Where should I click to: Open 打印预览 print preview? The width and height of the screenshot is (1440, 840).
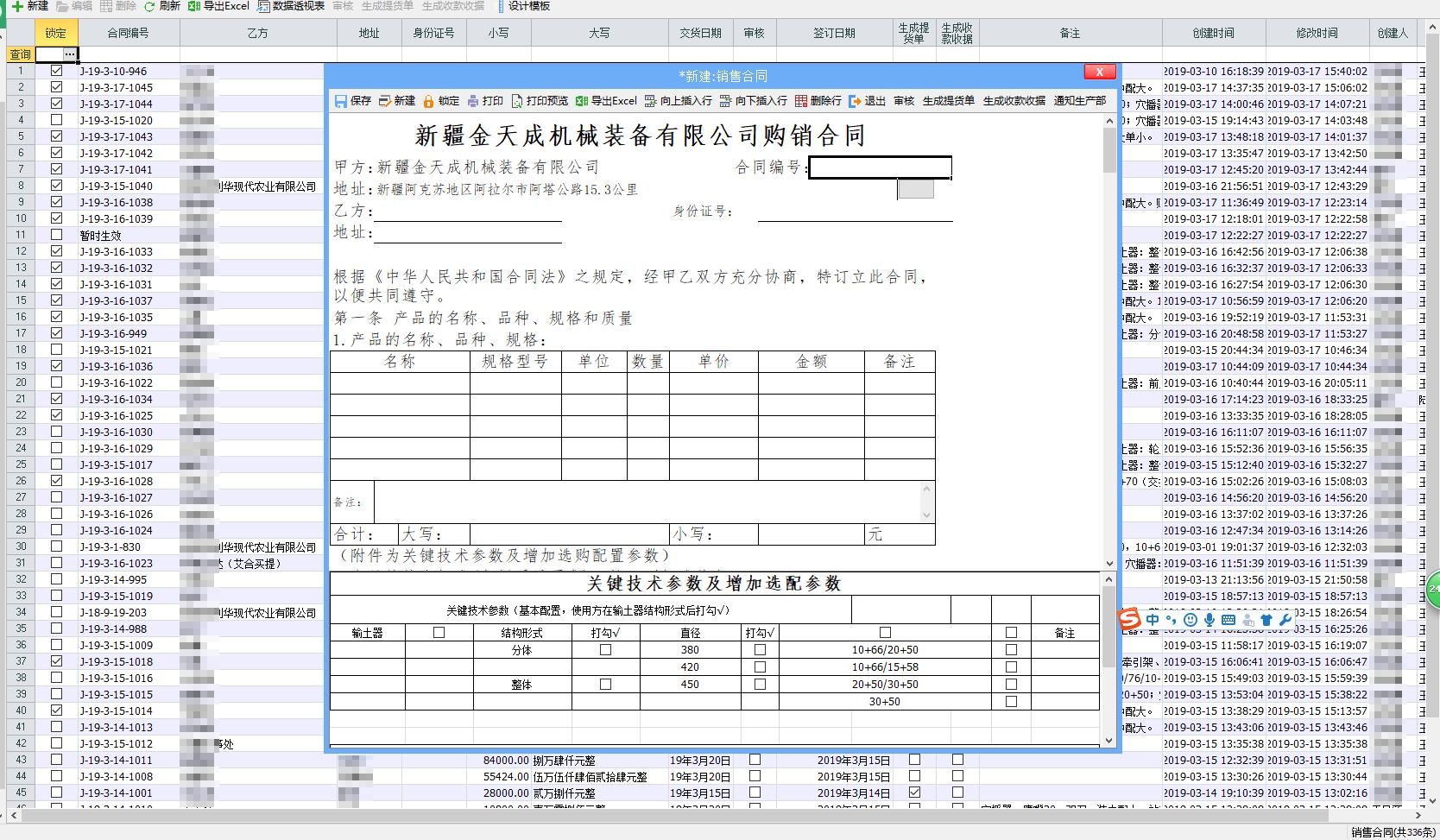click(540, 101)
